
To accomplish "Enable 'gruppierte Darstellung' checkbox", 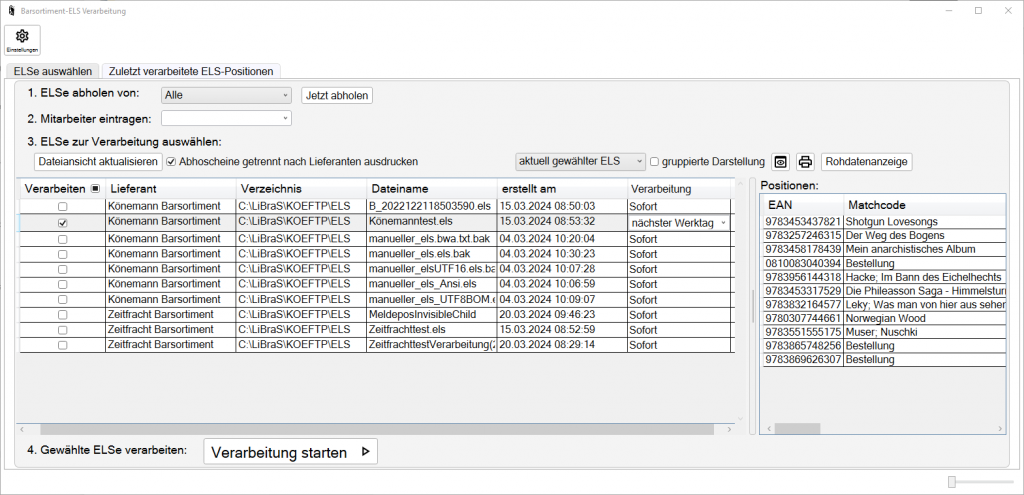I will 655,162.
